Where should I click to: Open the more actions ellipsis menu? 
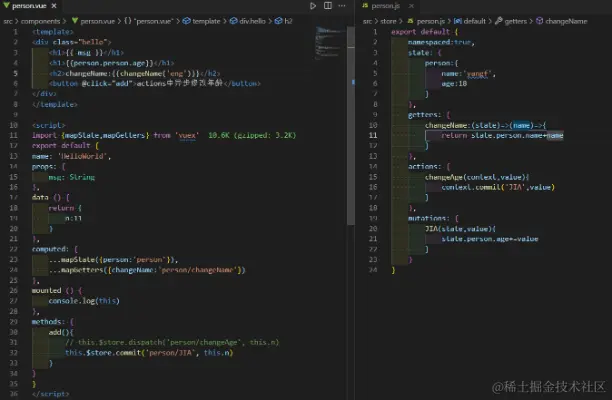[x=342, y=6]
